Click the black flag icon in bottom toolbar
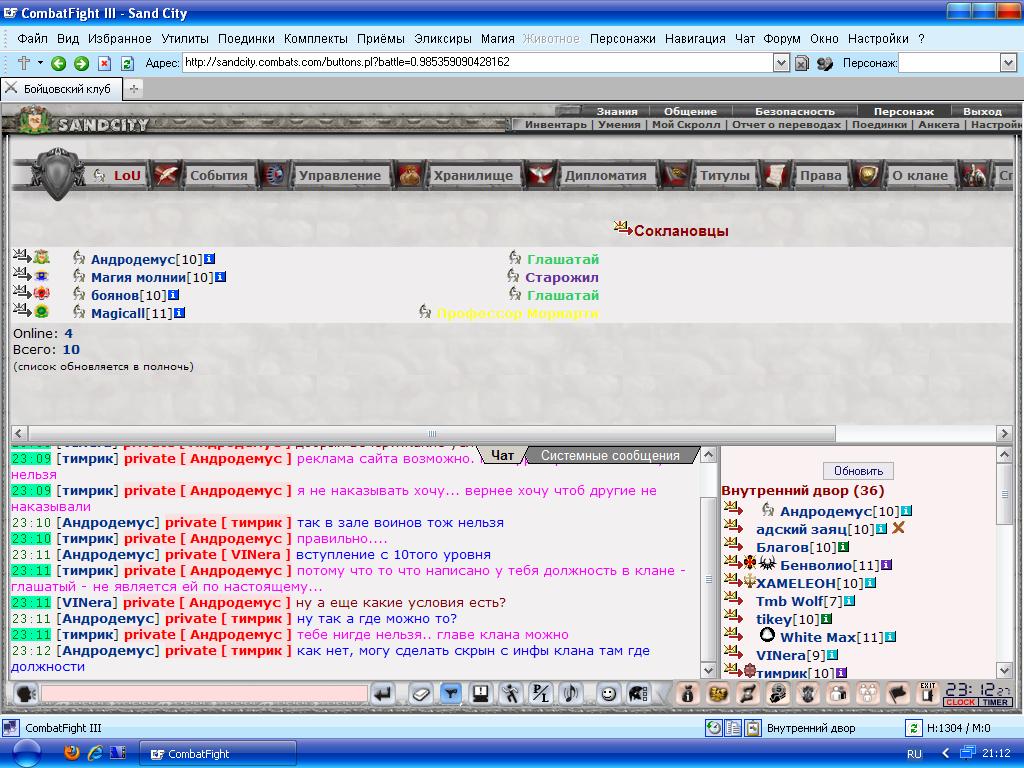The image size is (1024, 768). click(898, 694)
